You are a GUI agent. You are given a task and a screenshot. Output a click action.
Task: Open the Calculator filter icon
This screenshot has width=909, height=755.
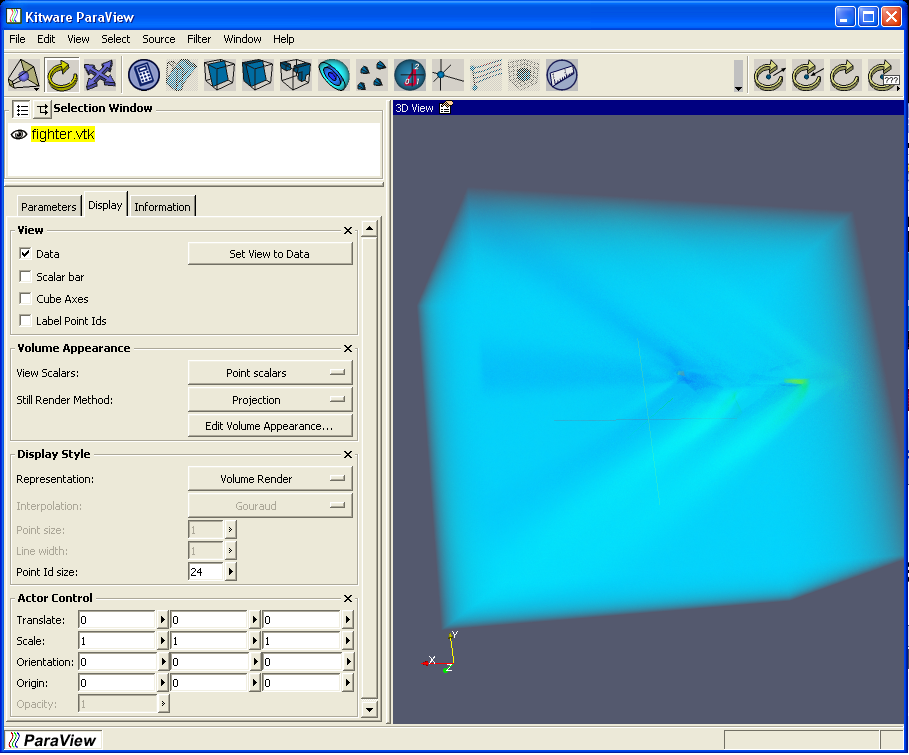[x=143, y=75]
